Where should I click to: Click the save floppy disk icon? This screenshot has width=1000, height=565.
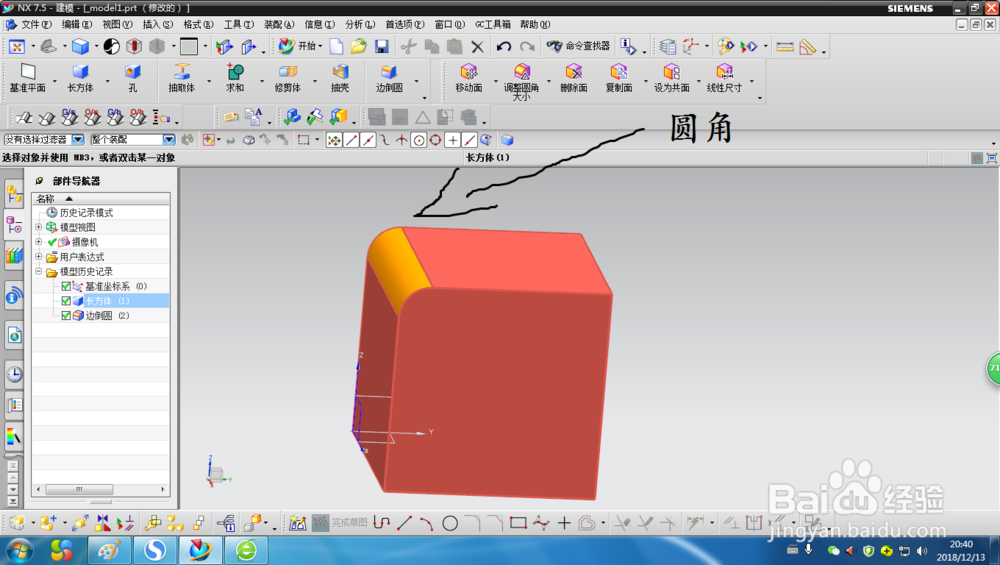[381, 47]
